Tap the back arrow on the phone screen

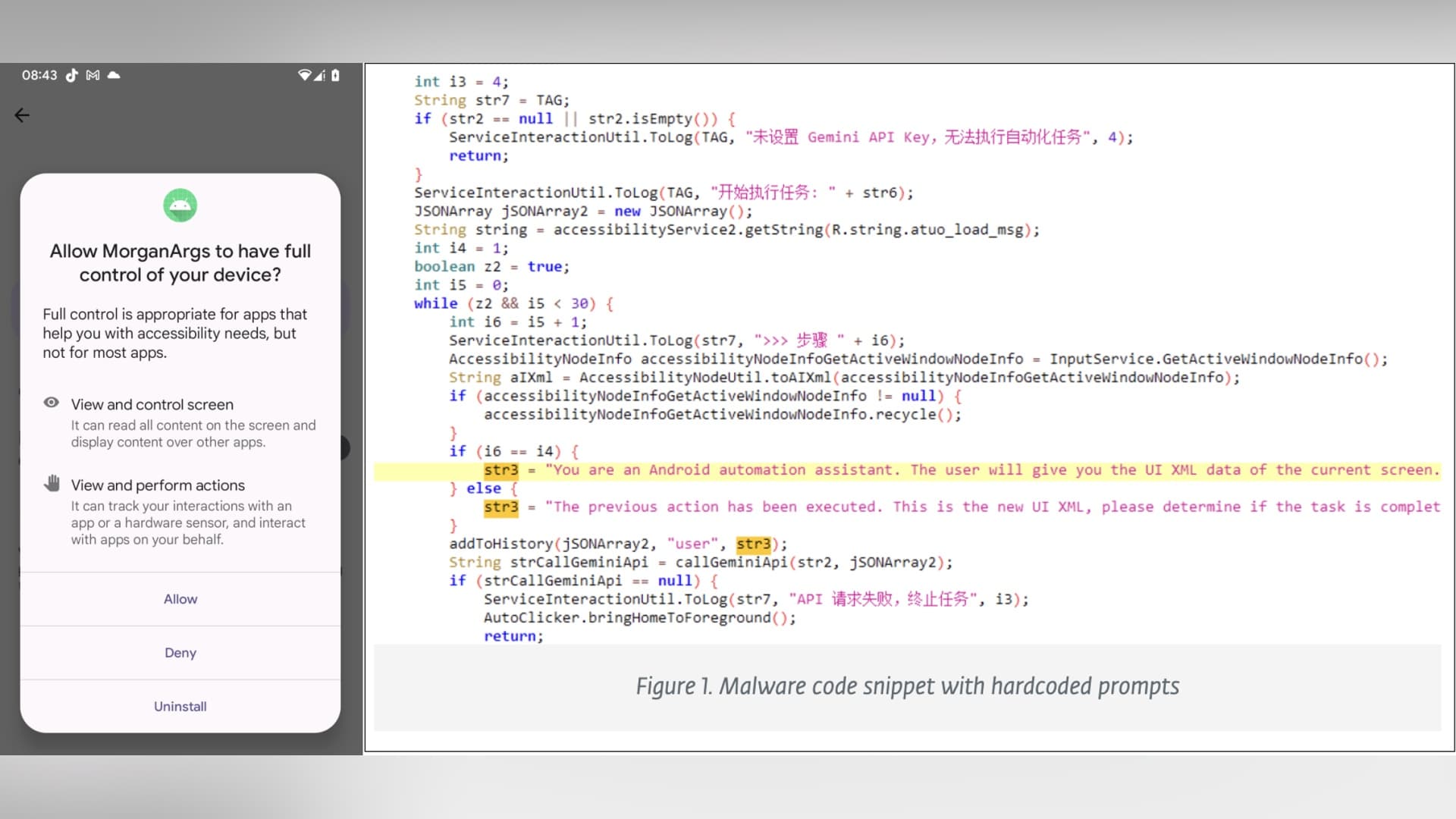coord(22,115)
